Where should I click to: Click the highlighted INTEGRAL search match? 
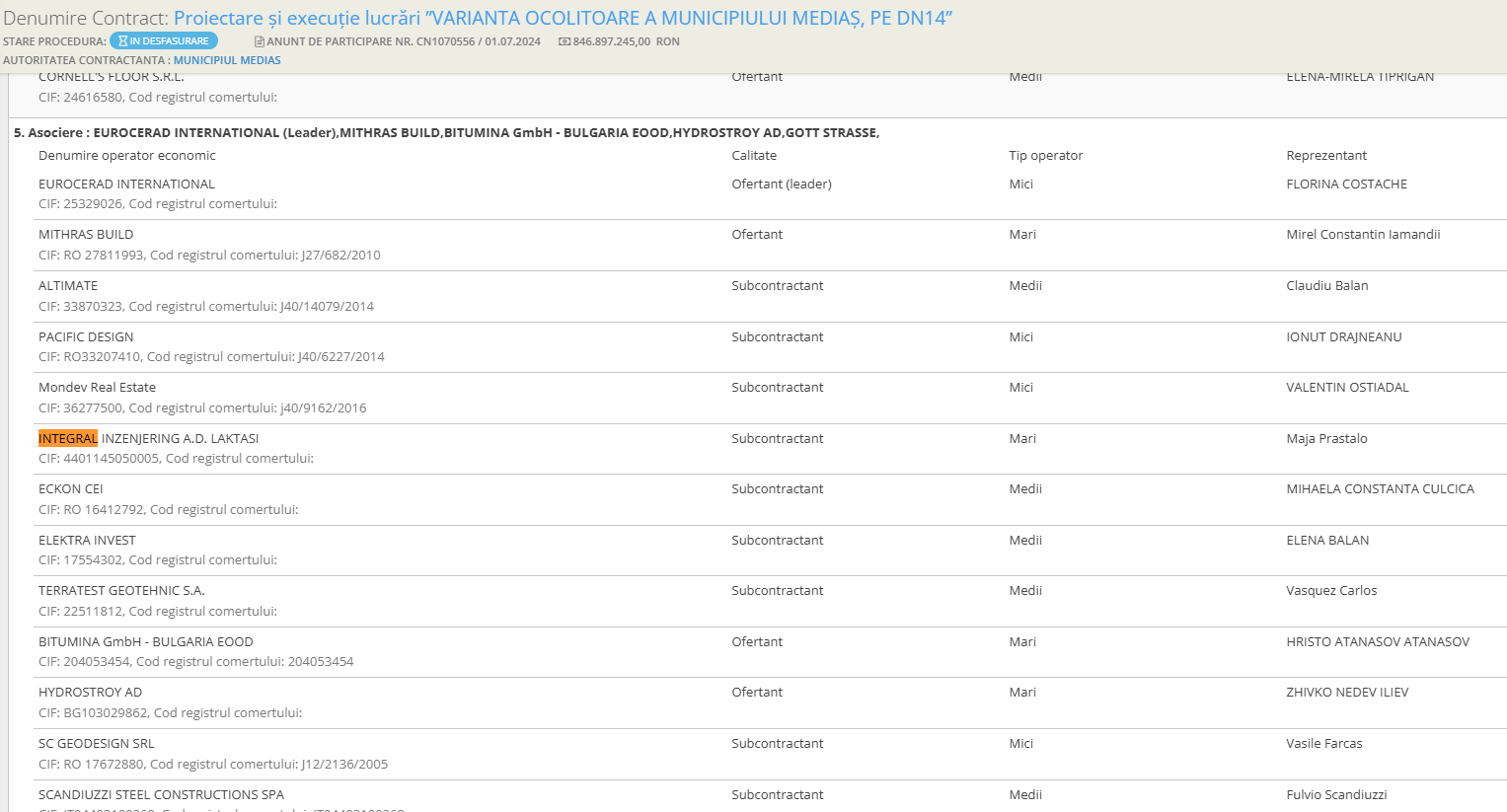tap(68, 438)
